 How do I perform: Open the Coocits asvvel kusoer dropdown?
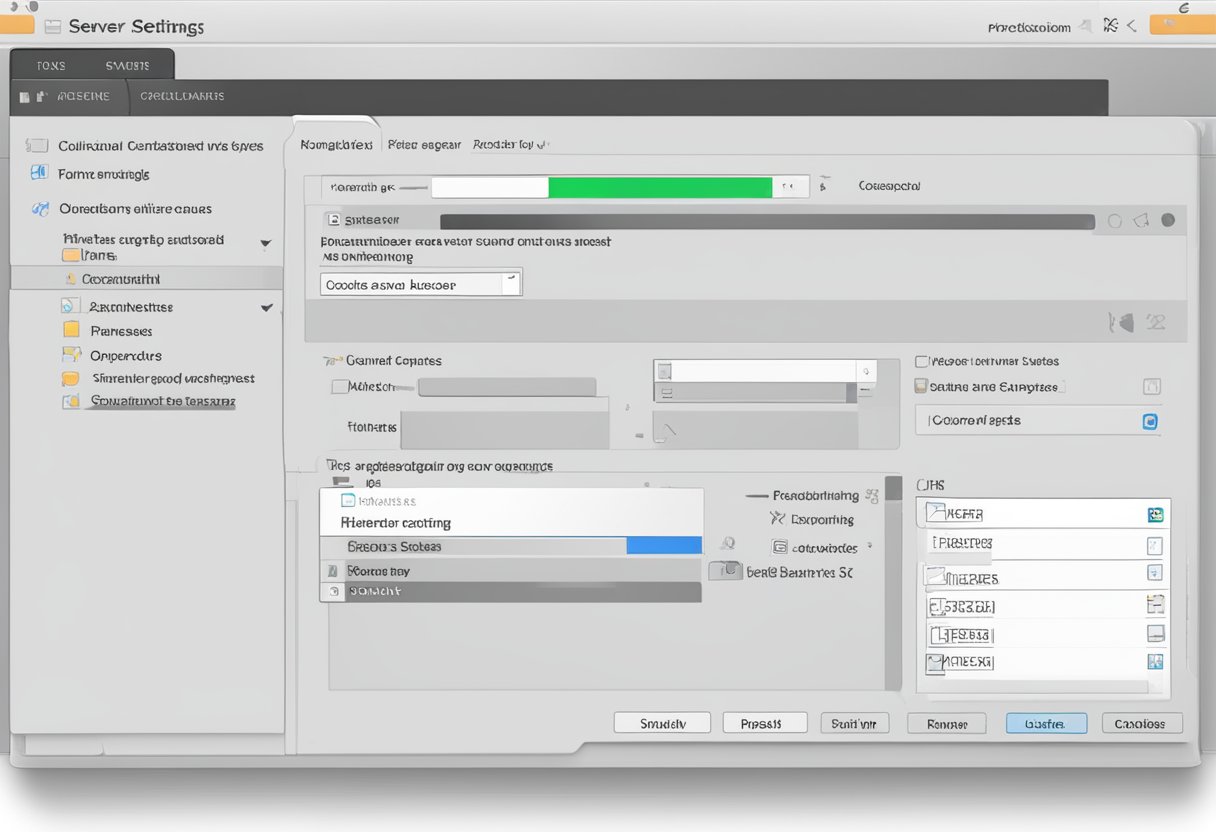point(510,284)
